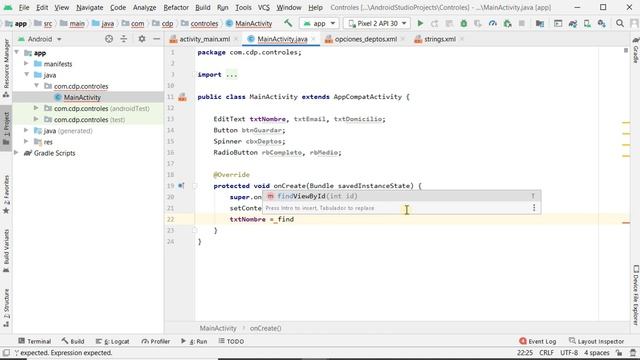This screenshot has height=360, width=640.
Task: Click the Run Anything icon in toolbar
Action: pyautogui.click(x=558, y=23)
